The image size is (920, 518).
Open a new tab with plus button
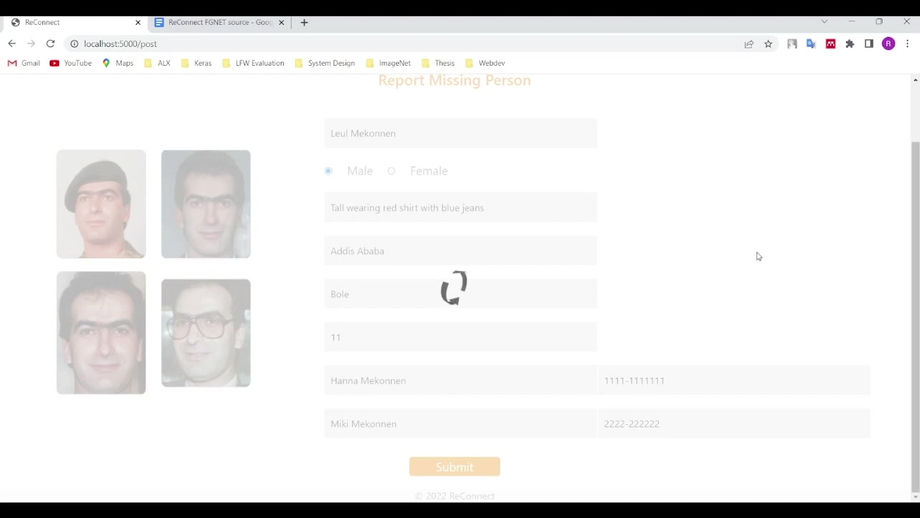(304, 22)
